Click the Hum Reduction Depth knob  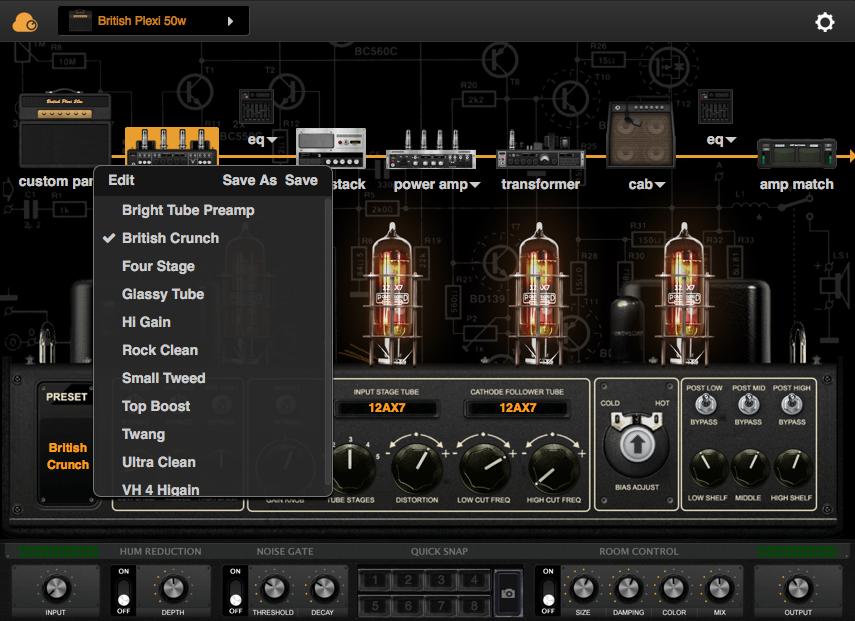[x=173, y=588]
